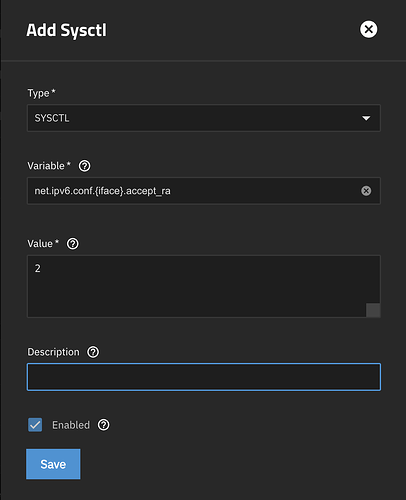Open the Description help tooltip
This screenshot has height=500, width=406.
click(93, 352)
